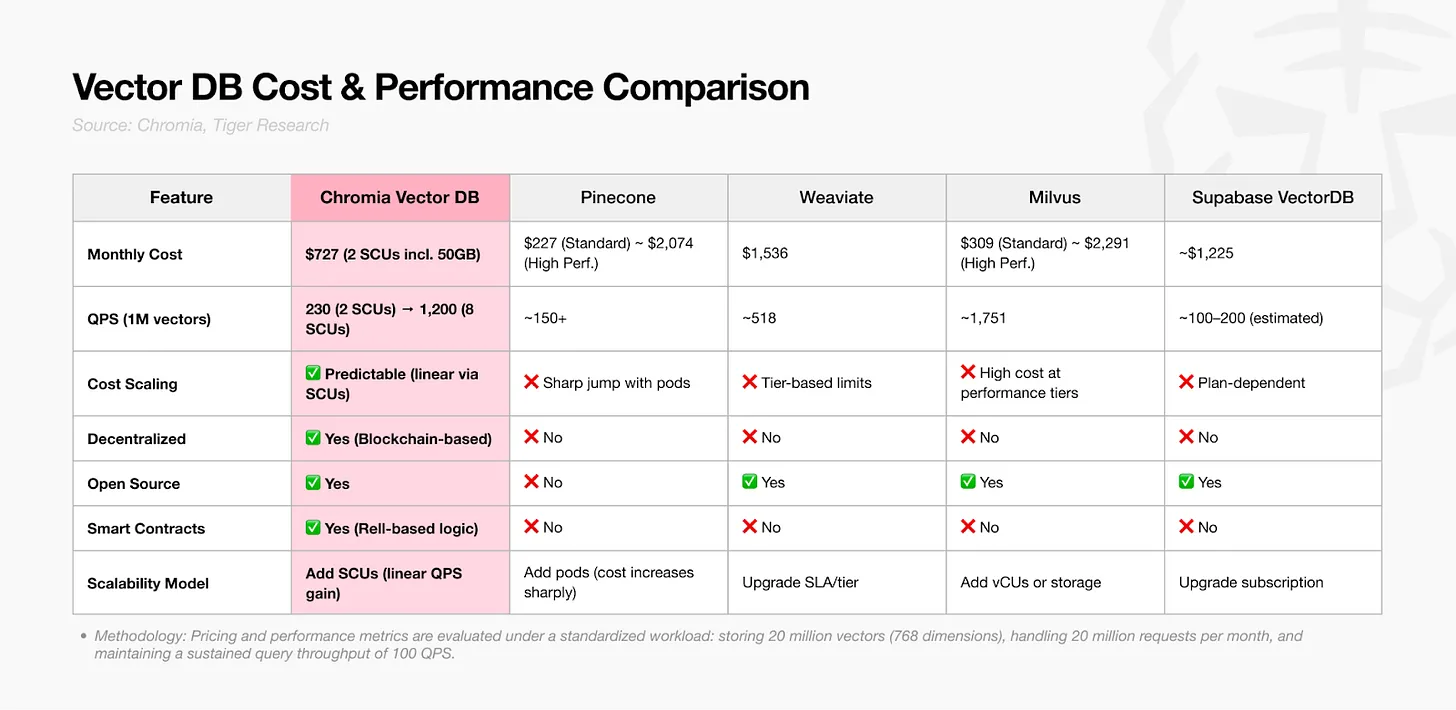Click the Methodology footnote text
Viewport: 1456px width, 710px height.
click(x=698, y=644)
